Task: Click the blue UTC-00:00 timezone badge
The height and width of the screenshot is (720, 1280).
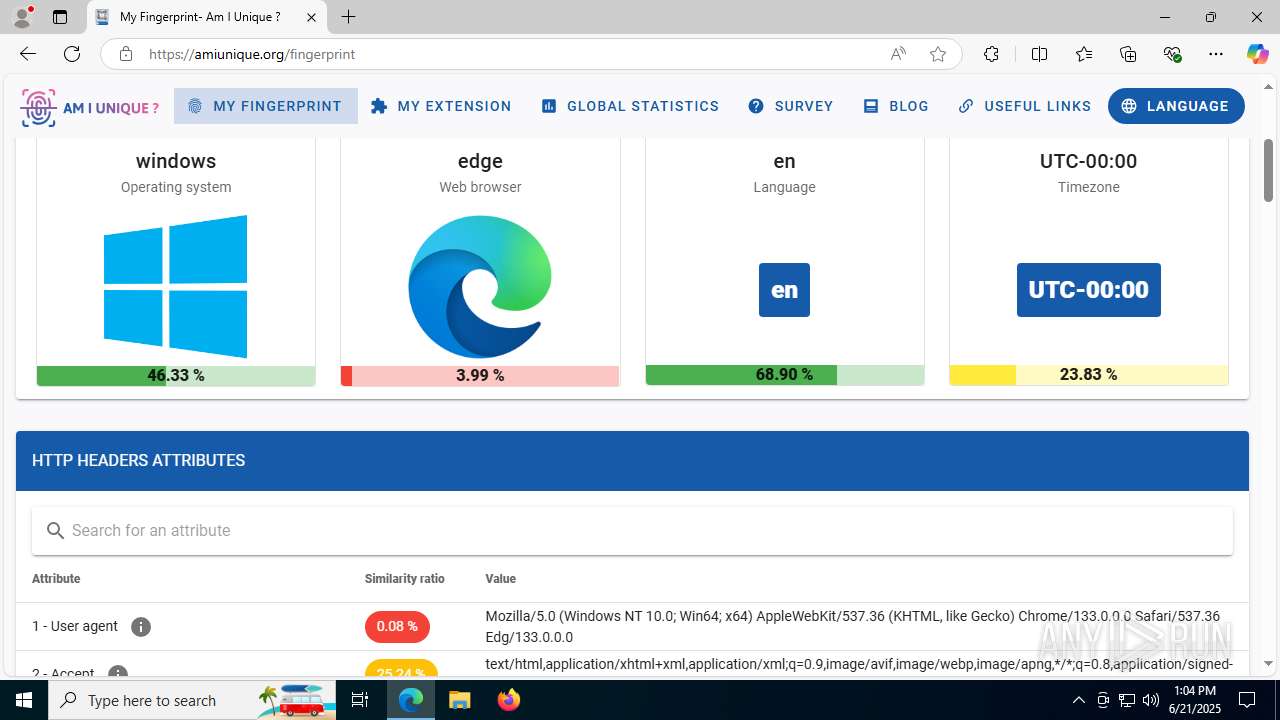Action: point(1089,290)
